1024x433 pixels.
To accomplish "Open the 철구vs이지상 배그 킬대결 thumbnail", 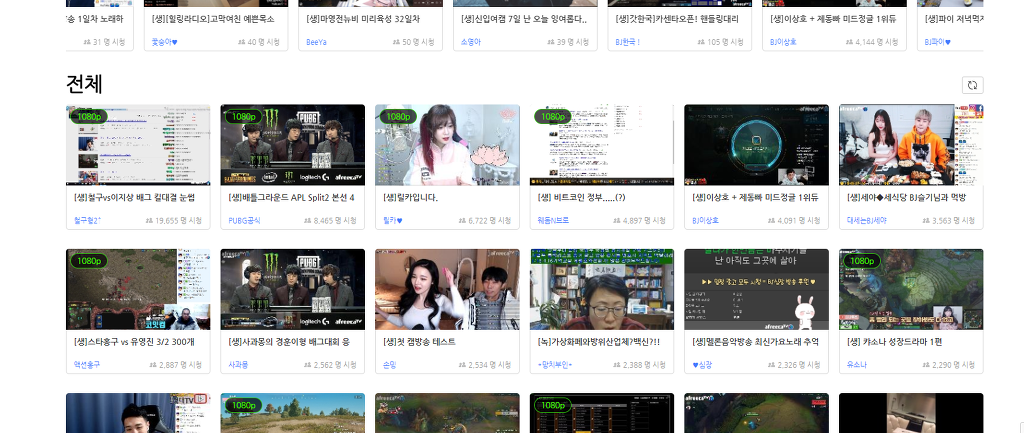I will point(138,145).
